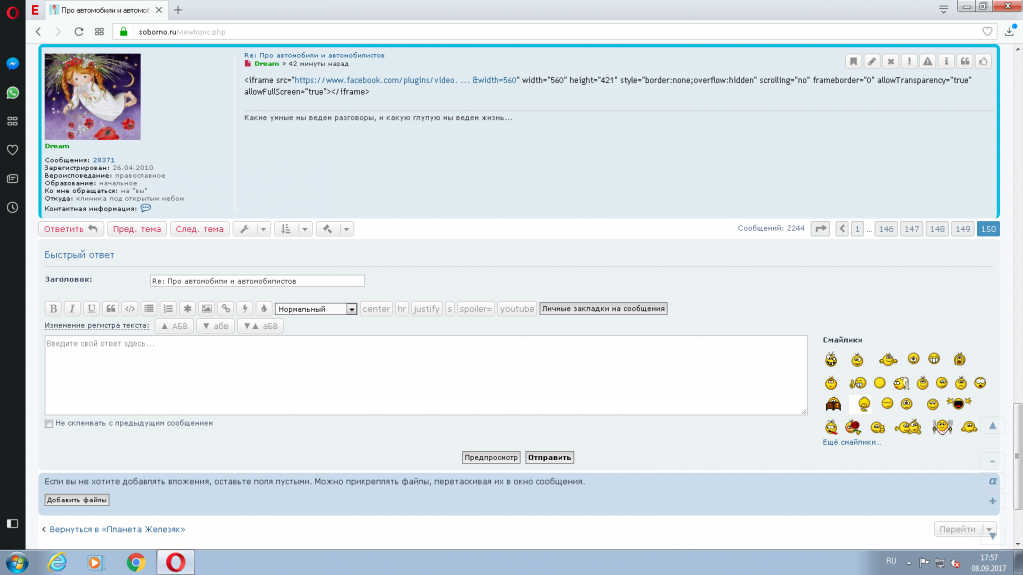Expand the topic tools wrench dropdown
The width and height of the screenshot is (1023, 575).
[x=251, y=229]
